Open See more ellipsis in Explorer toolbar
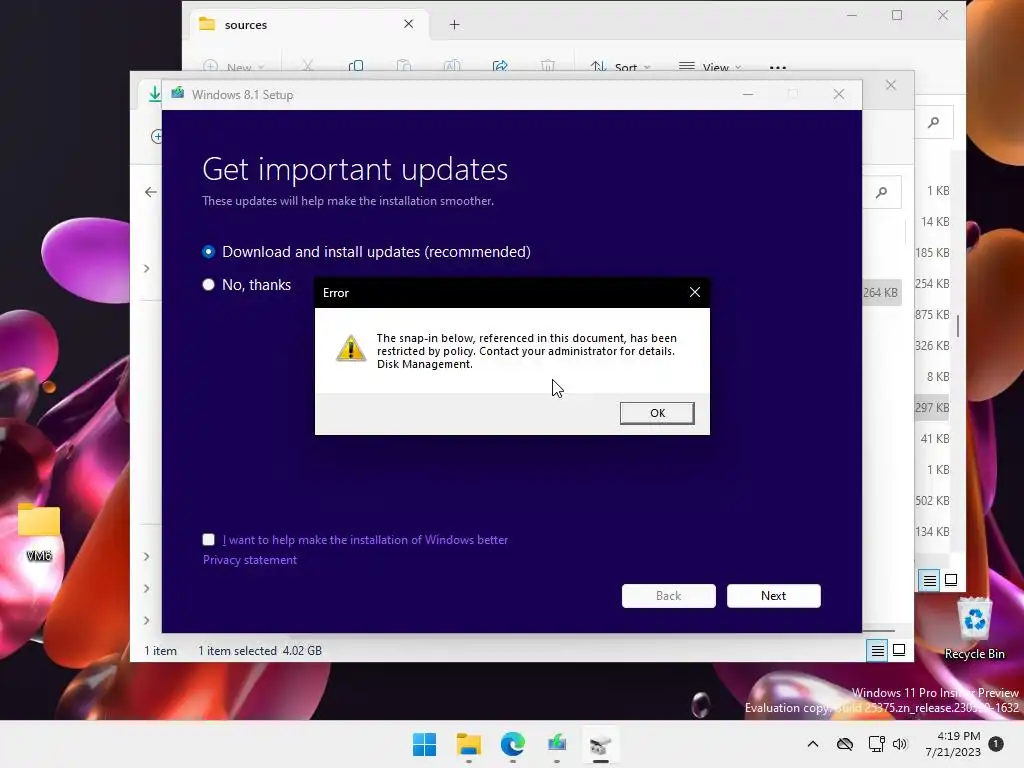Image resolution: width=1024 pixels, height=768 pixels. point(778,67)
